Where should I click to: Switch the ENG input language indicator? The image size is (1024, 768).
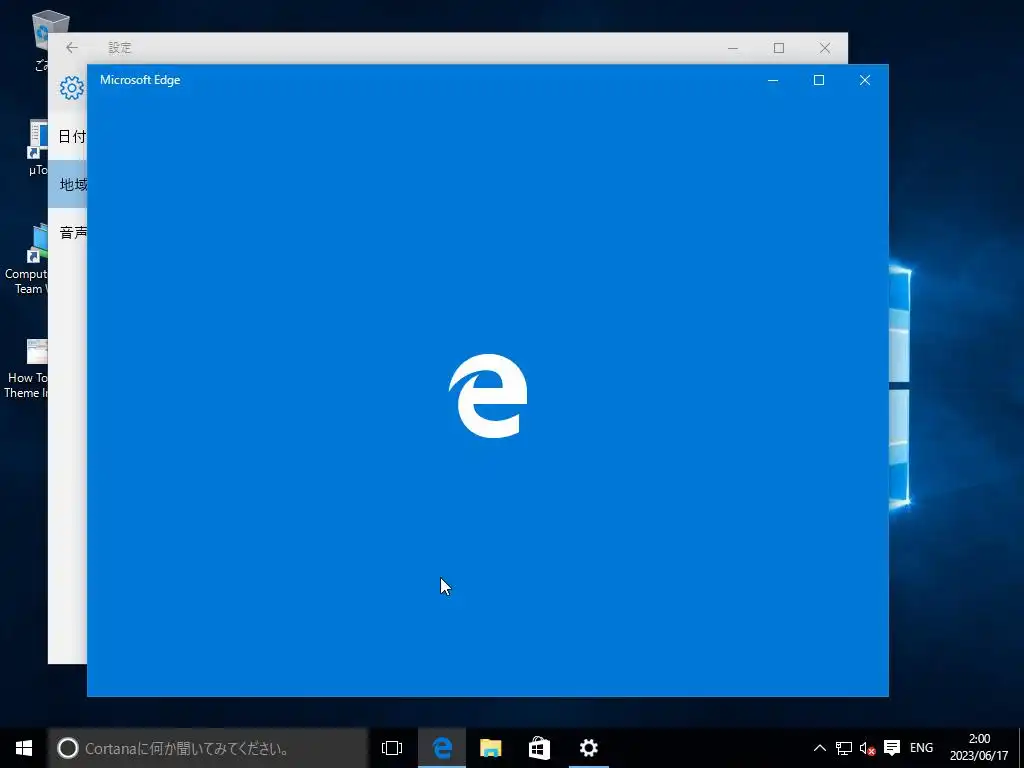pos(921,748)
